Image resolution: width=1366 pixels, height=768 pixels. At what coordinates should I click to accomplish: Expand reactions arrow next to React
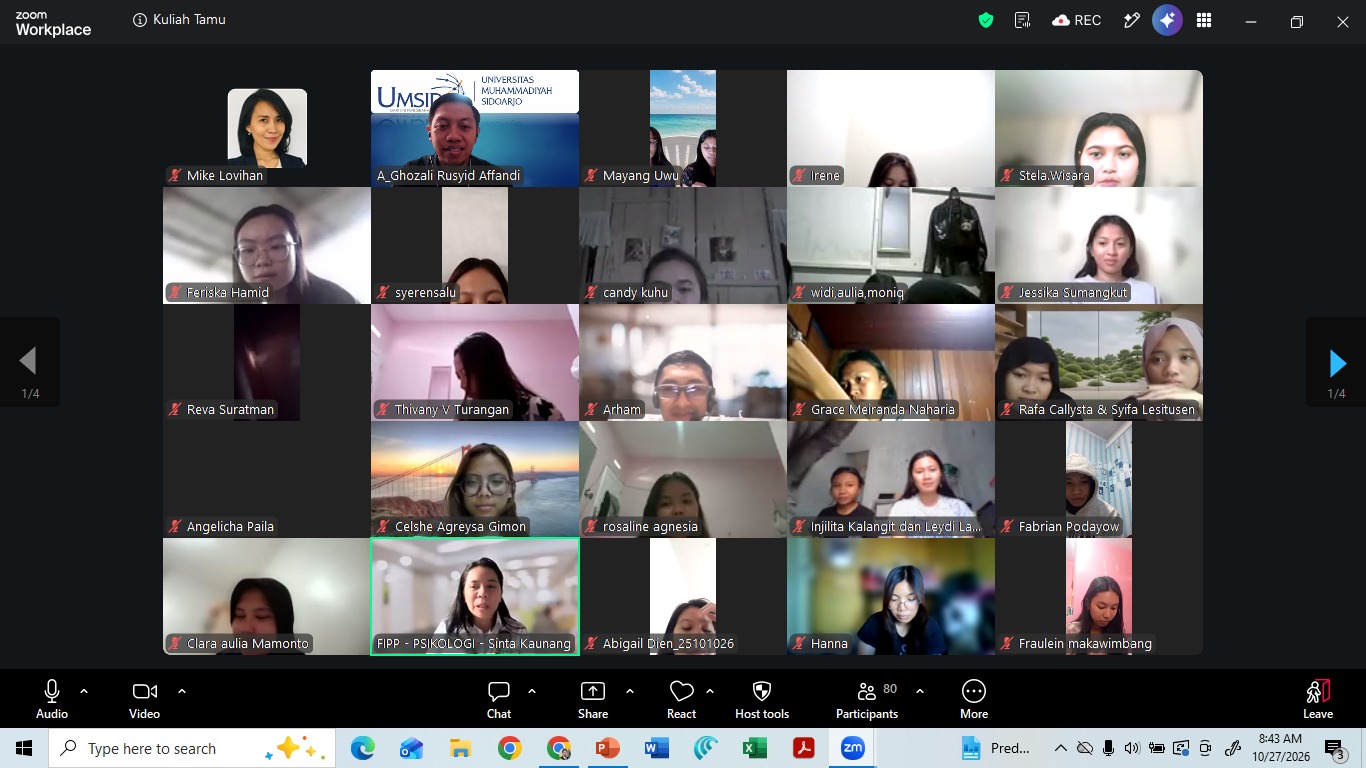[x=710, y=691]
